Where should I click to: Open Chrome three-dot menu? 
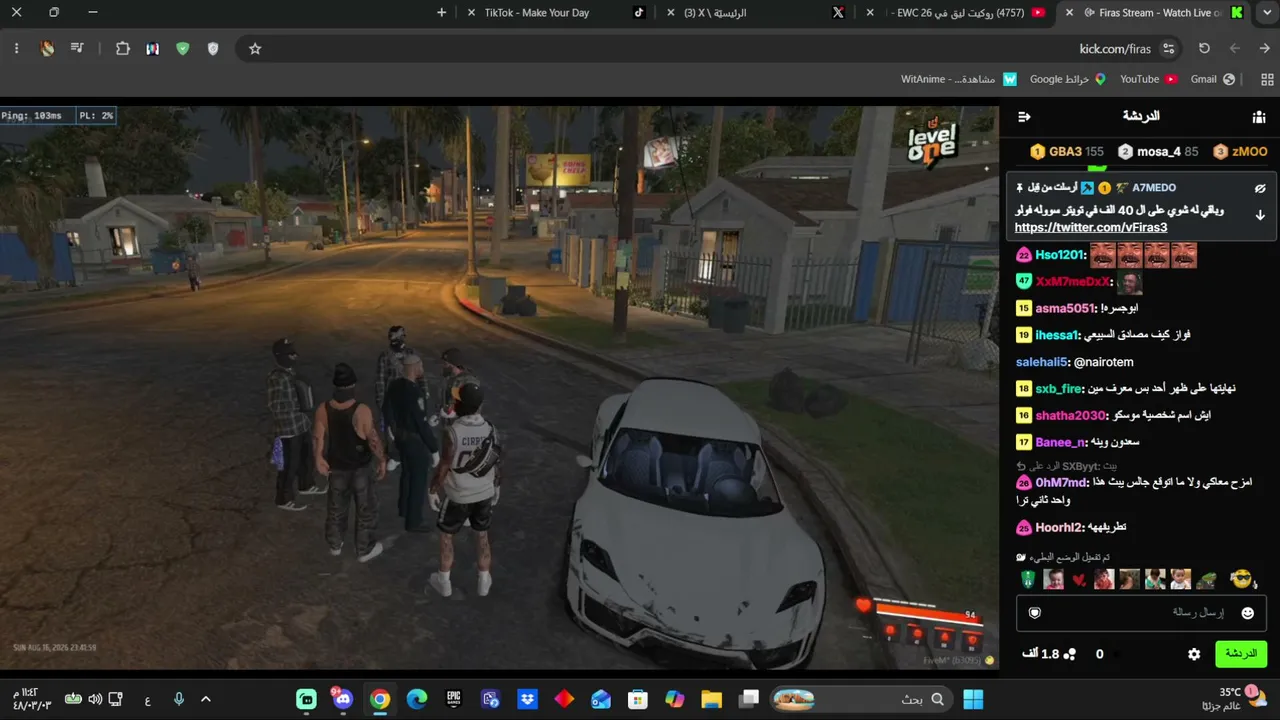[x=16, y=48]
